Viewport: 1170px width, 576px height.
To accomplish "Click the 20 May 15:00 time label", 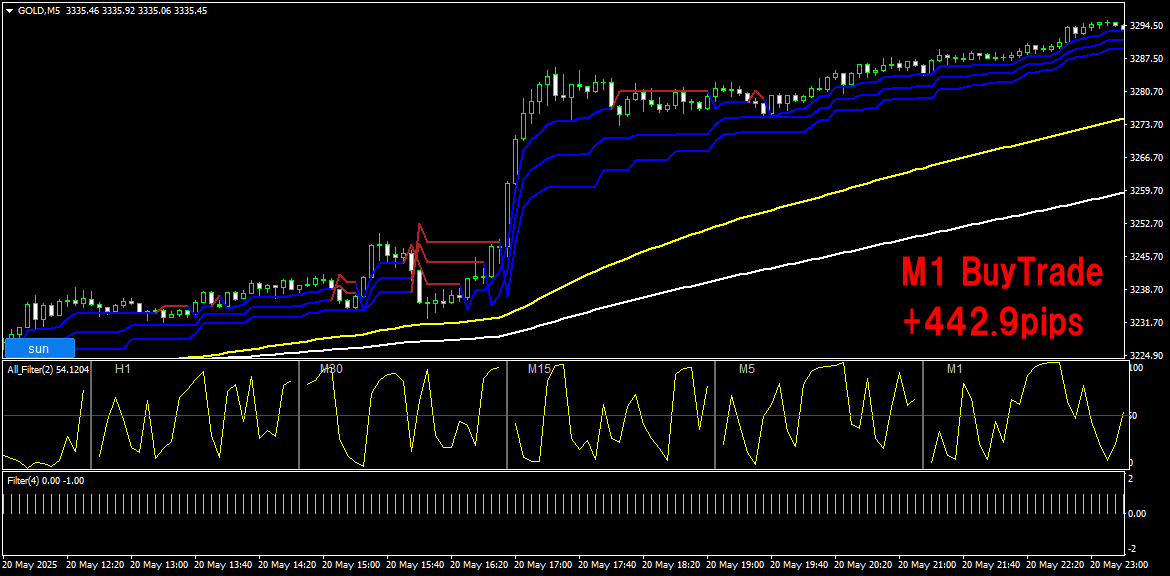I will point(350,565).
